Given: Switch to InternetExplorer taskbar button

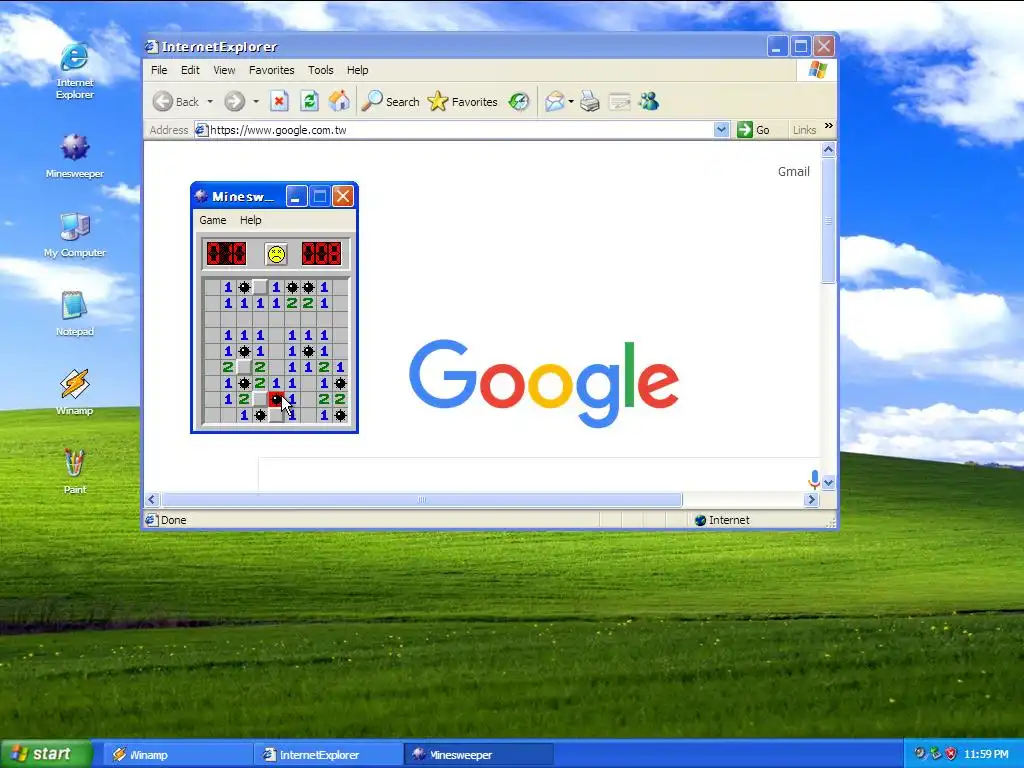Looking at the screenshot, I should coord(327,754).
